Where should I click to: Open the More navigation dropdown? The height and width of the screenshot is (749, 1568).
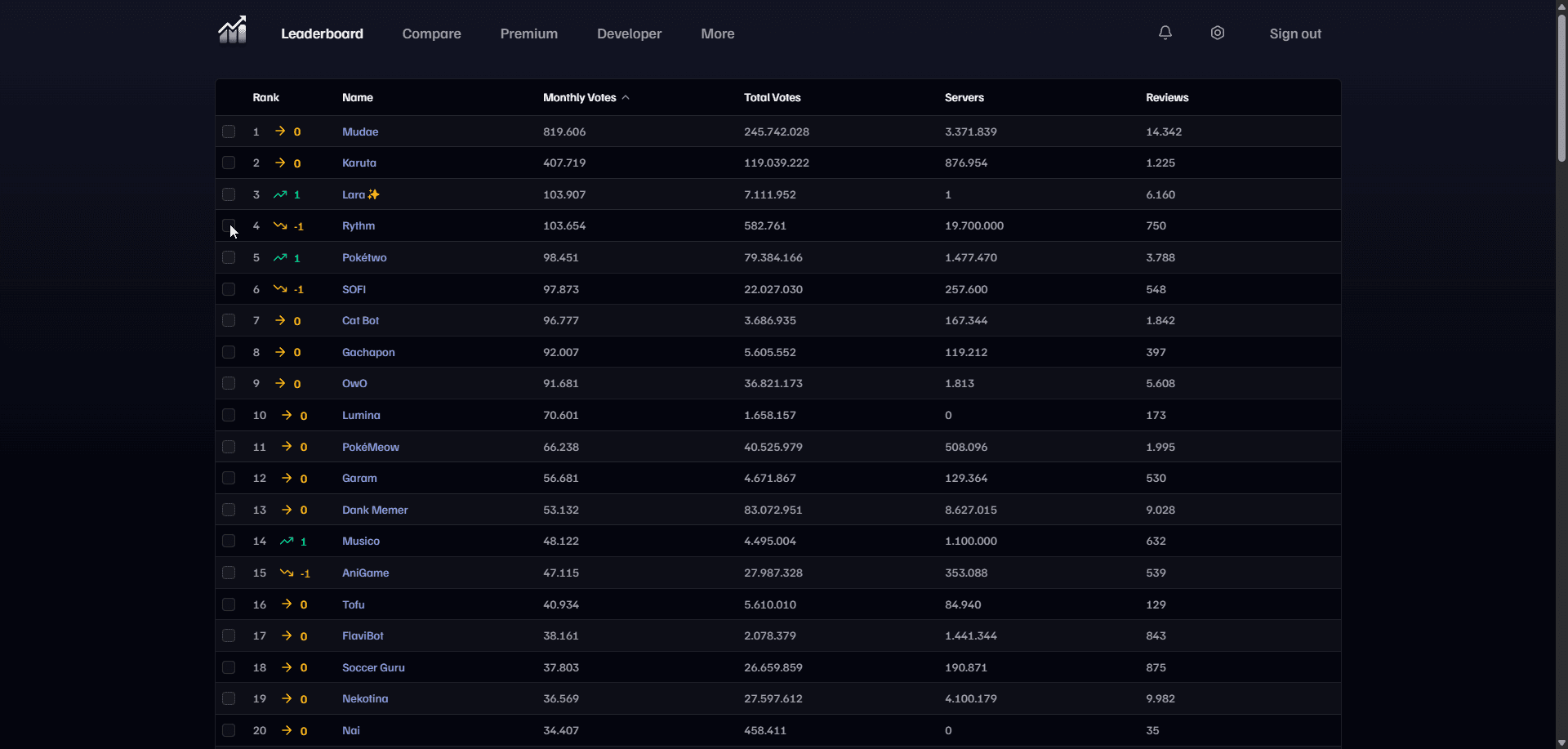717,33
